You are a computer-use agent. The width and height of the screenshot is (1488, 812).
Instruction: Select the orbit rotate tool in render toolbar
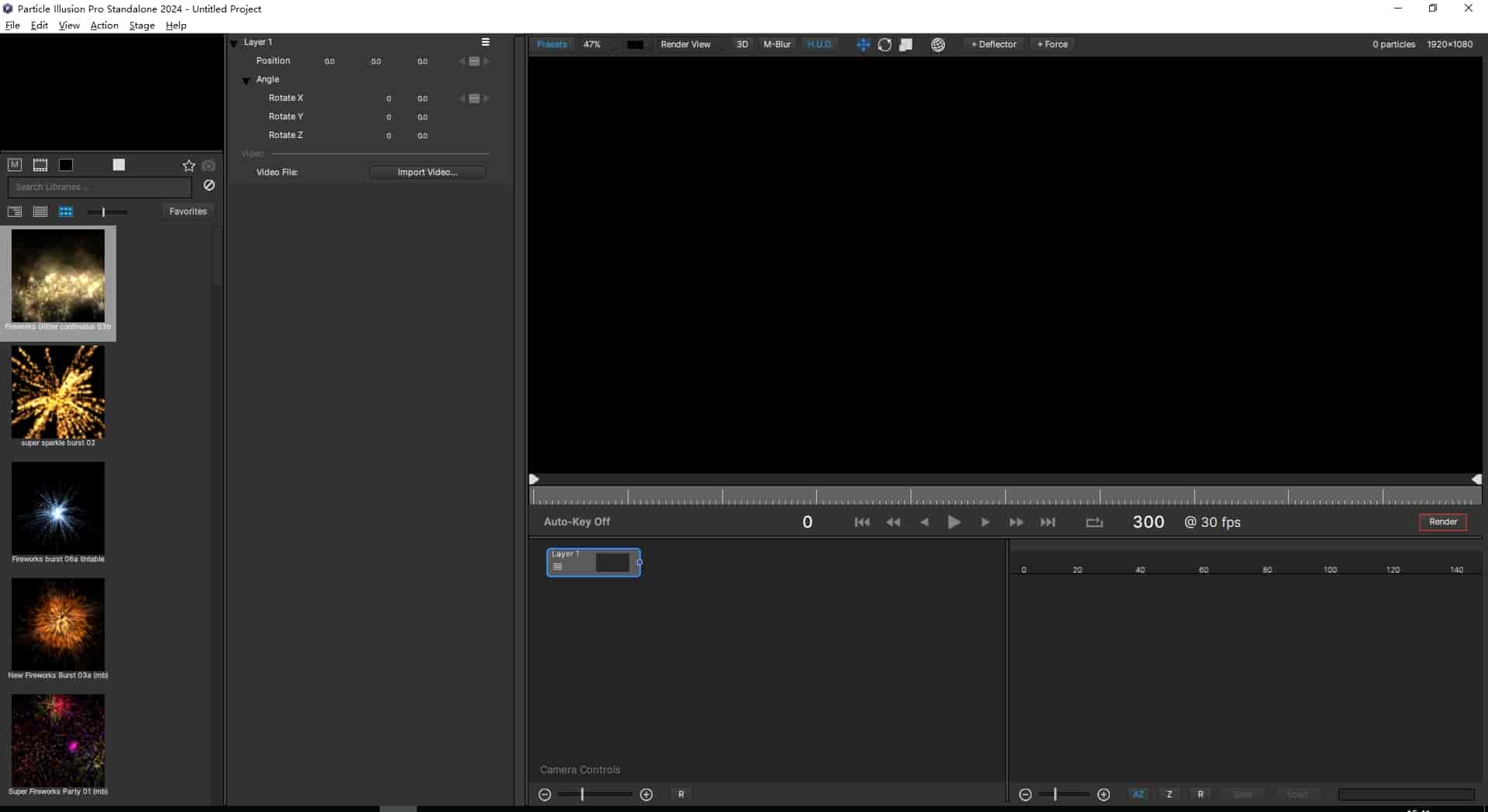coord(885,45)
